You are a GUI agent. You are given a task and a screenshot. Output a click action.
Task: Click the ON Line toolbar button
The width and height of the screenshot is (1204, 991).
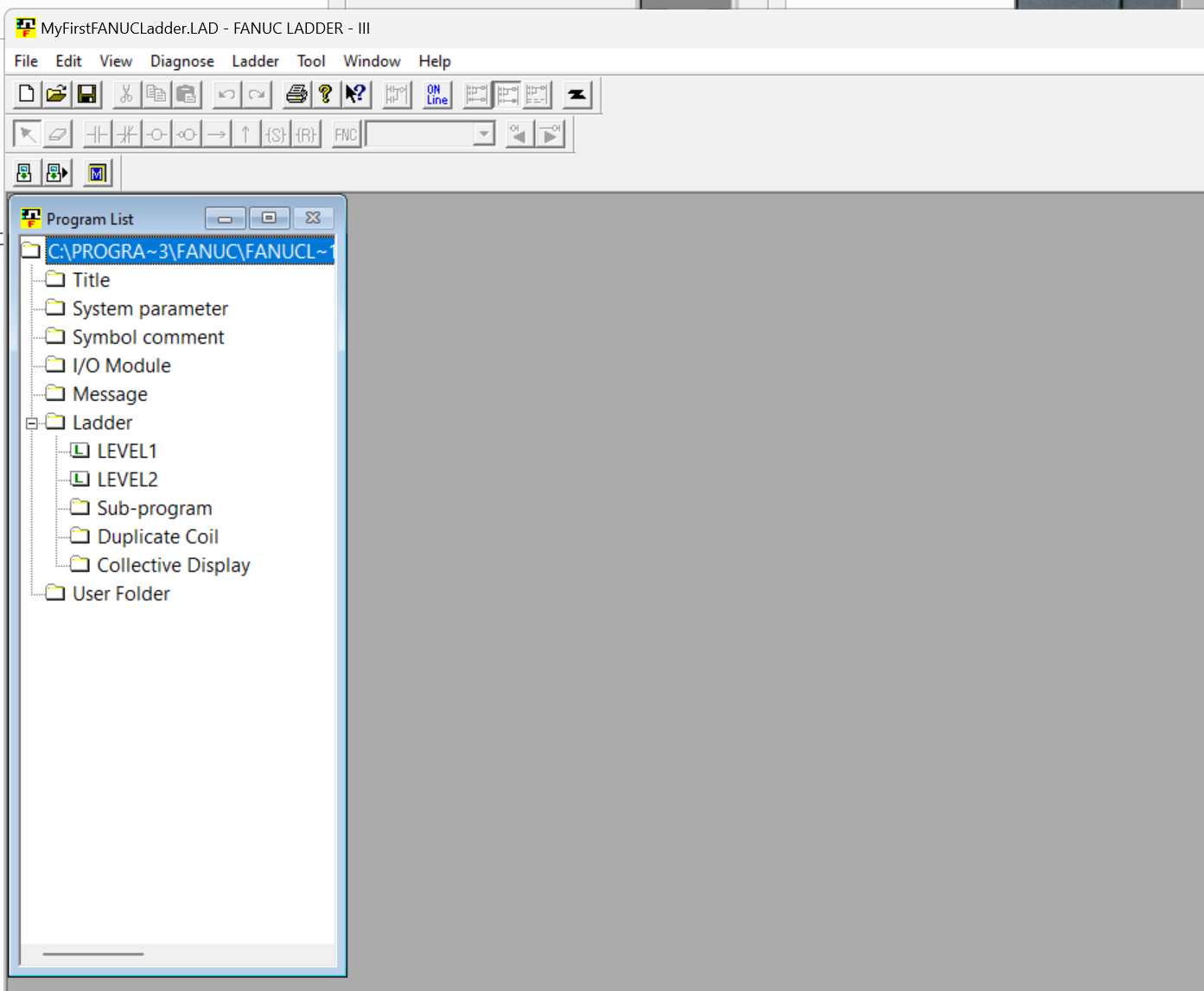pyautogui.click(x=437, y=94)
